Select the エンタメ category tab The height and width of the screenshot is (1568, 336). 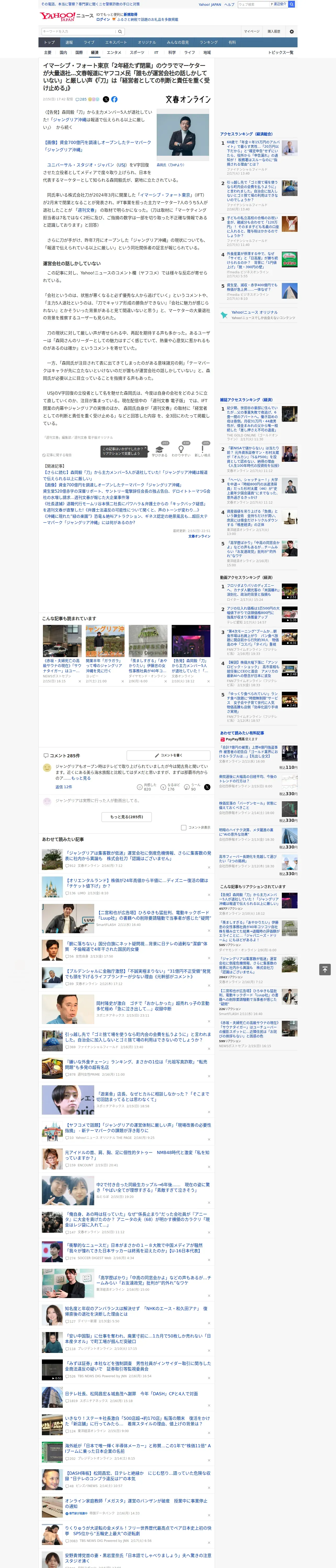coord(114,52)
